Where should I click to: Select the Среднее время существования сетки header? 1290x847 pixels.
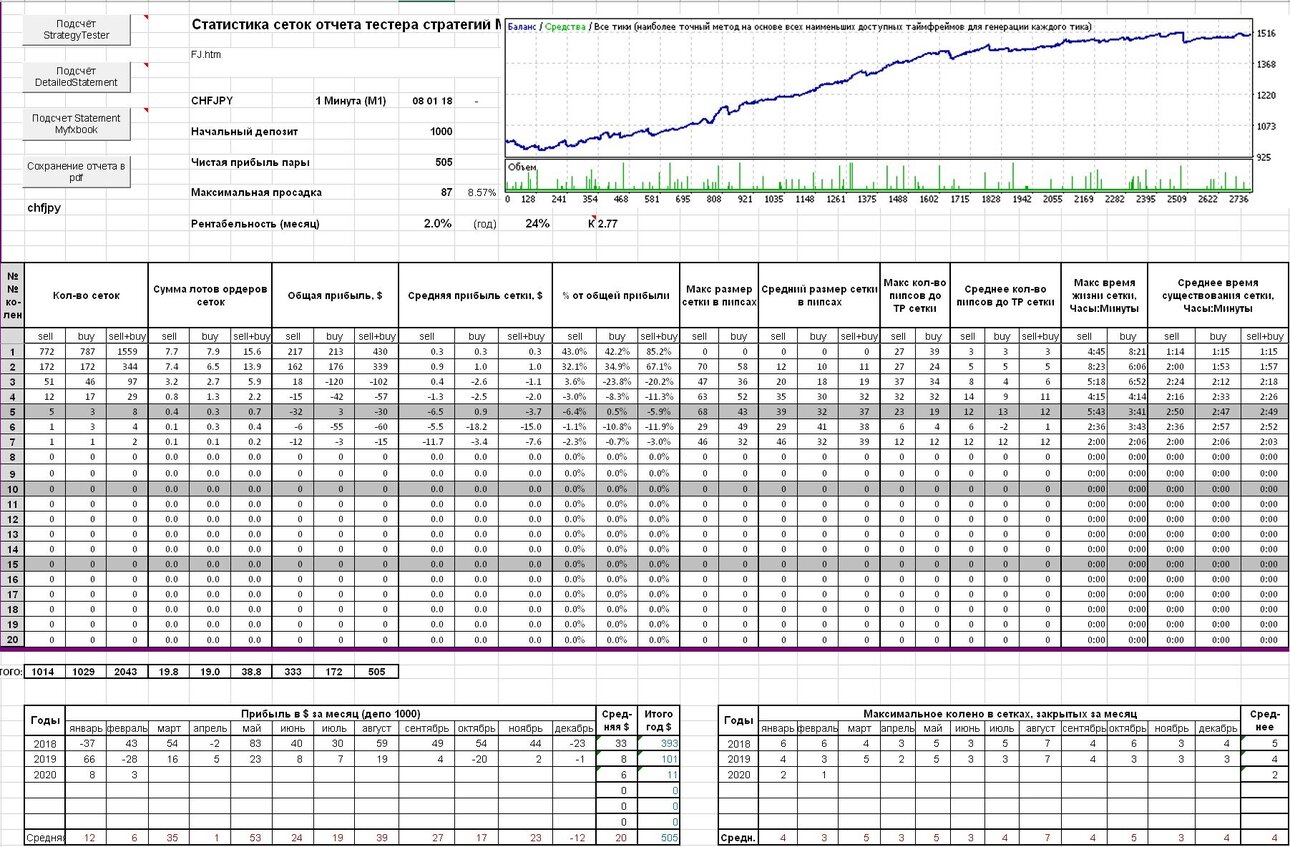tap(1218, 296)
